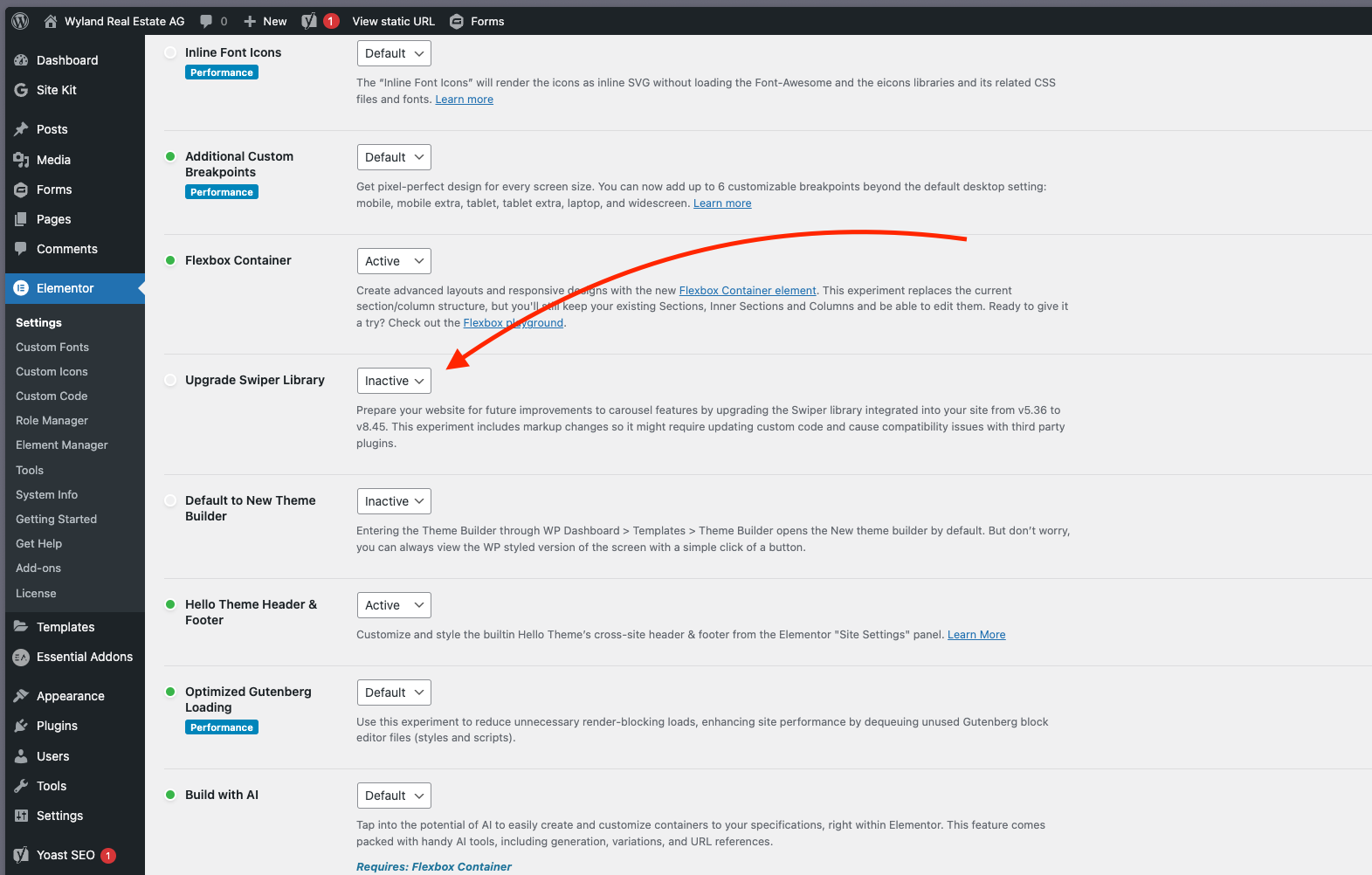The image size is (1372, 875).
Task: Open Element Manager submenu item
Action: click(62, 444)
